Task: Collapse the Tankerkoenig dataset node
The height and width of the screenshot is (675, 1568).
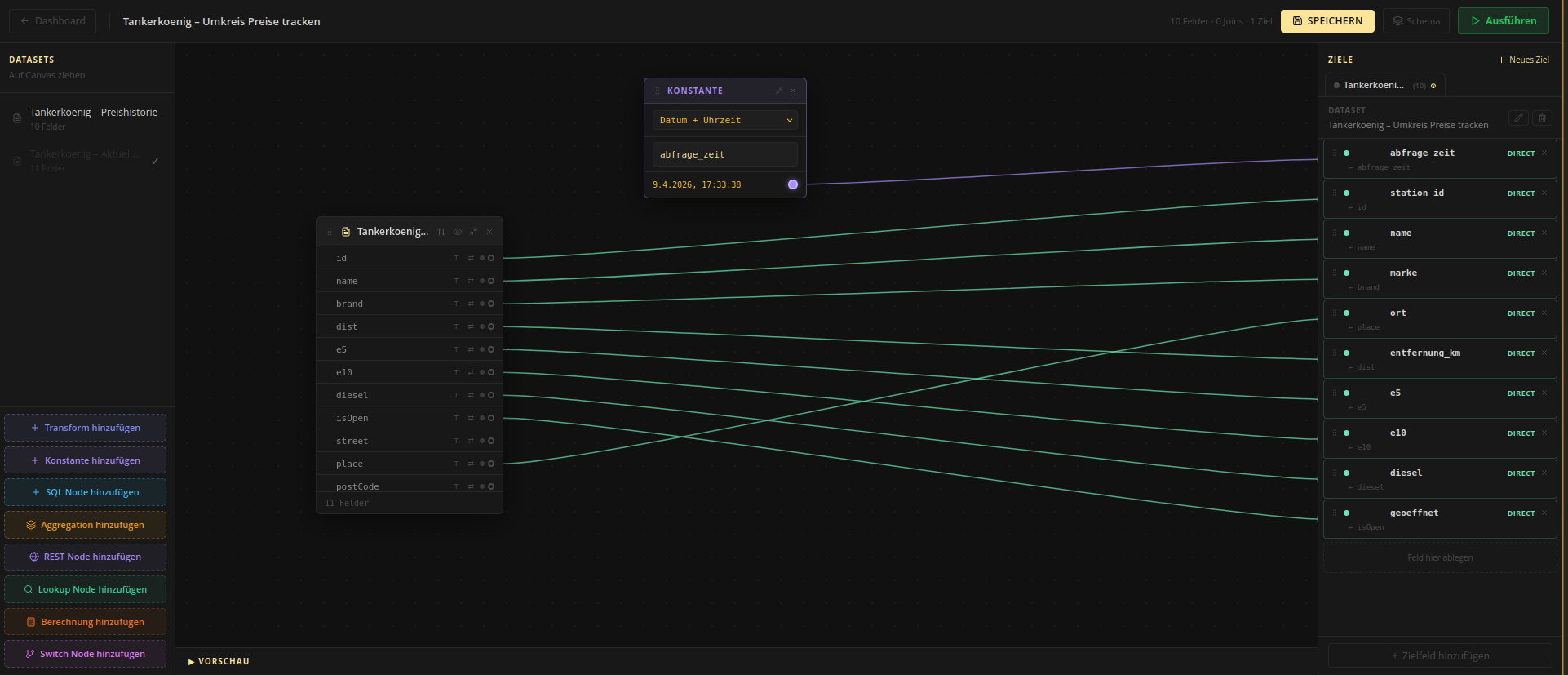Action: tap(473, 232)
